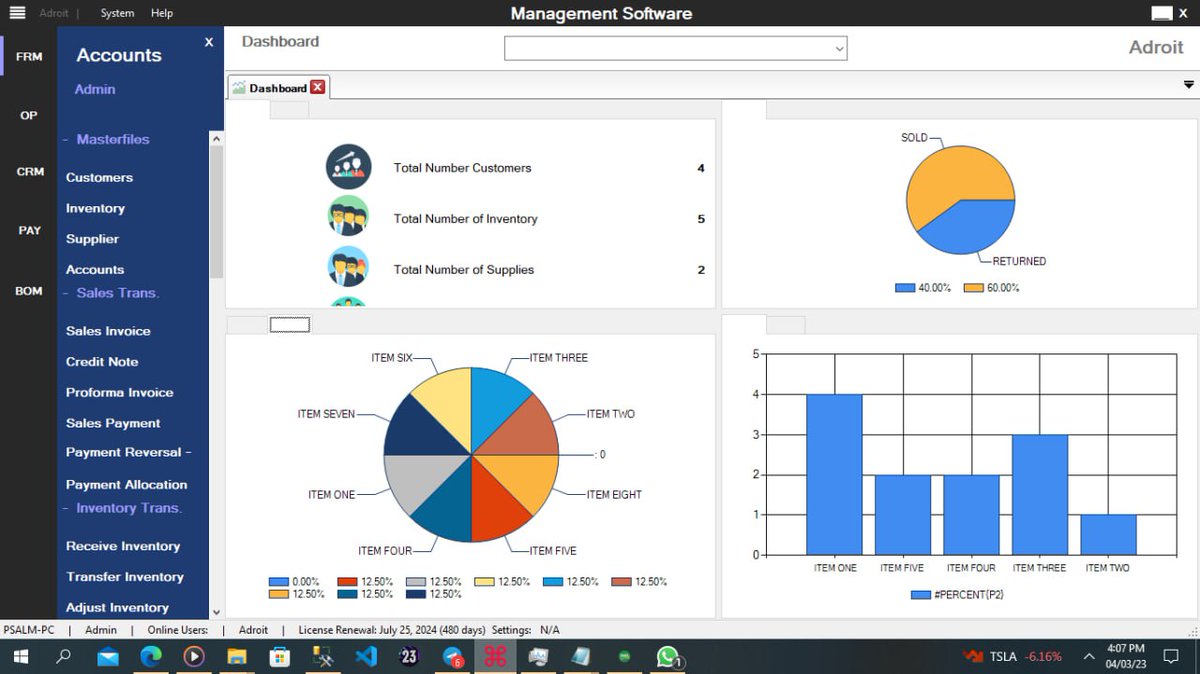Select the CRM module icon

[x=27, y=172]
